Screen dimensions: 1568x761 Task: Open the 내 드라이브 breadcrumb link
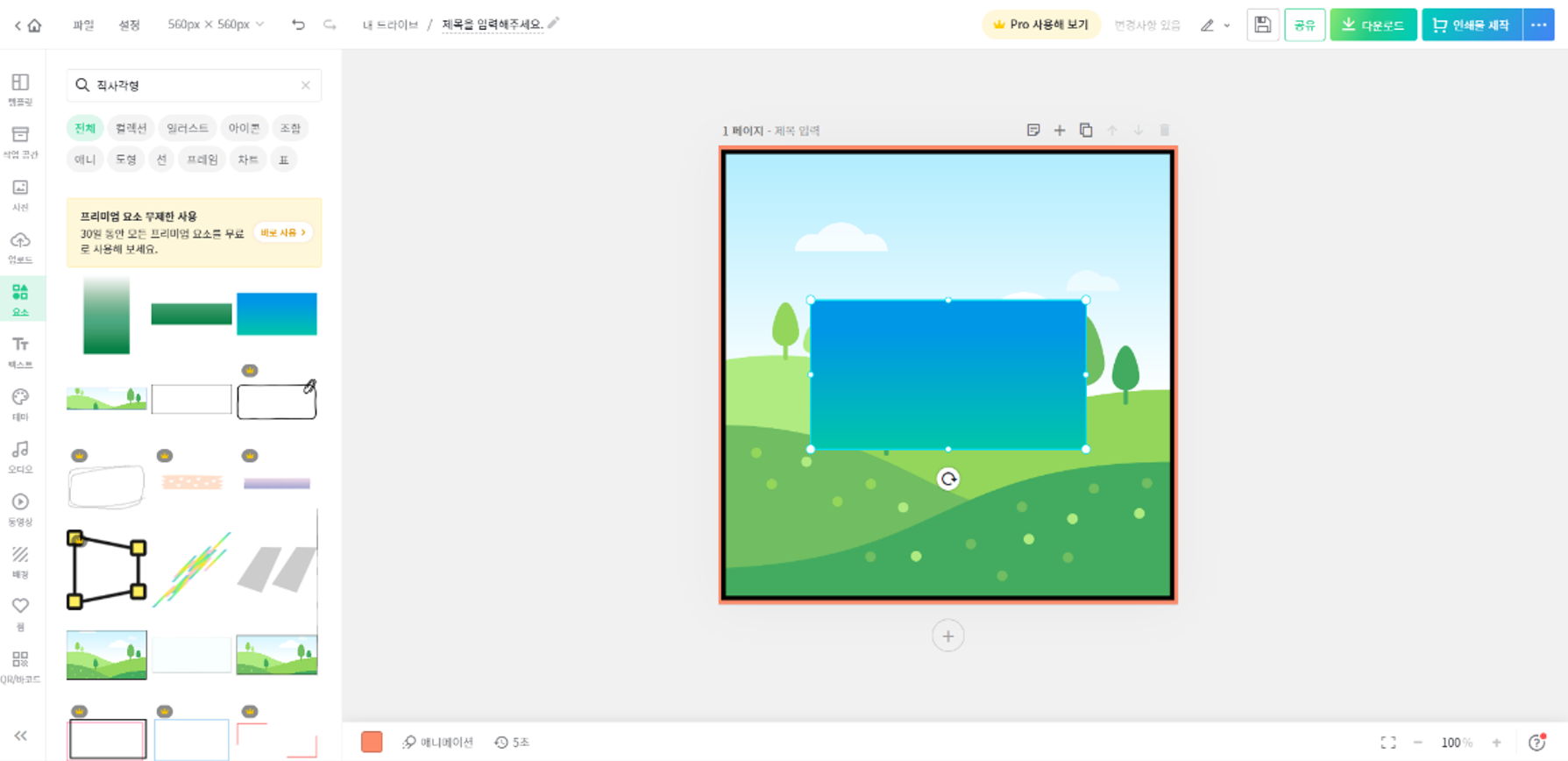(x=390, y=25)
